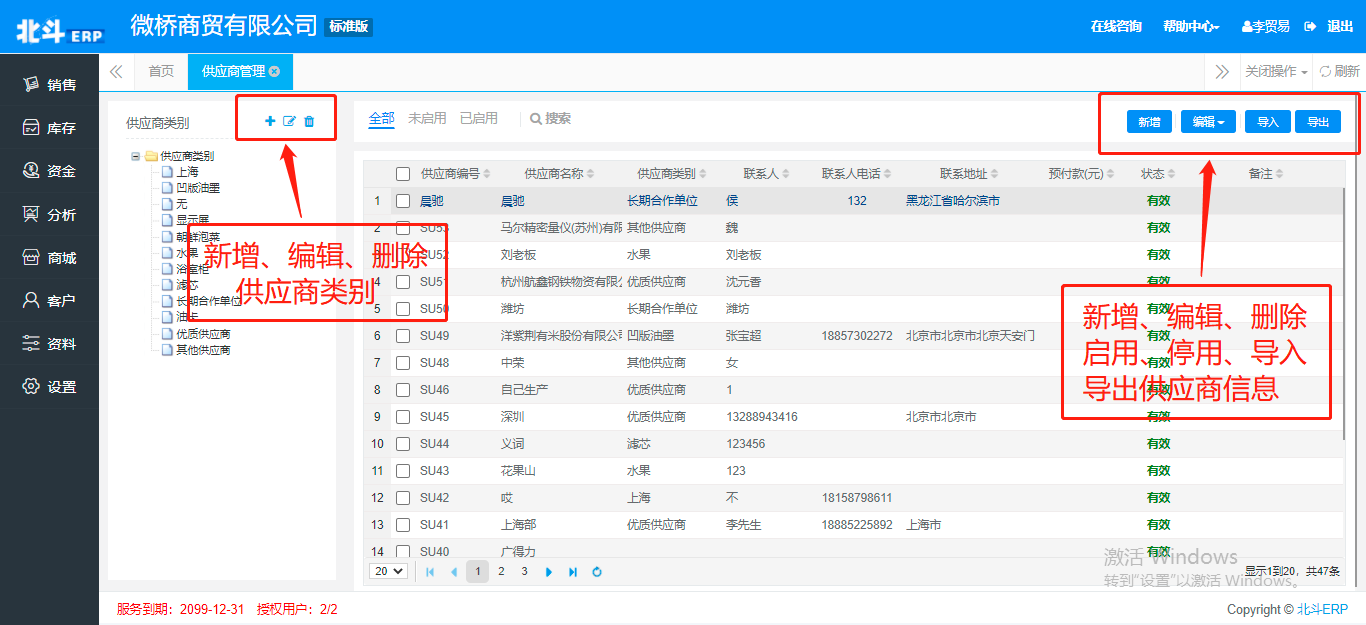
Task: Sort by 供应商编号 column header
Action: [x=455, y=174]
